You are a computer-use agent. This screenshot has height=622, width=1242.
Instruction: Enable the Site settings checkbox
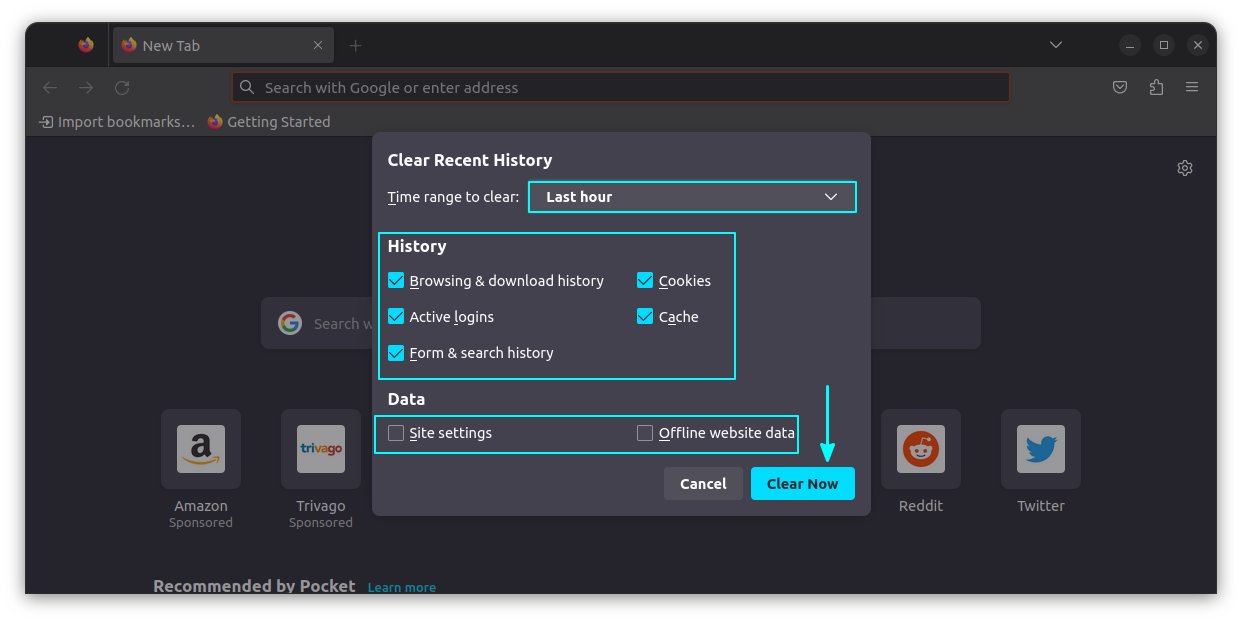coord(396,433)
